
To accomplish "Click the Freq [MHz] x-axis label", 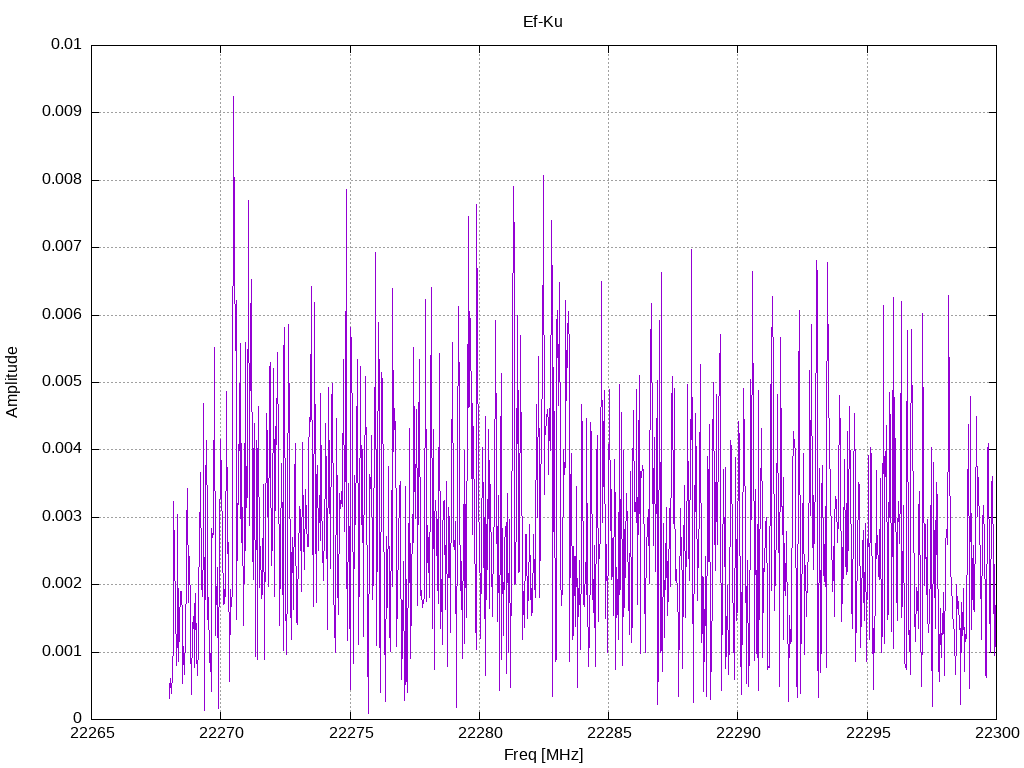I will click(543, 755).
